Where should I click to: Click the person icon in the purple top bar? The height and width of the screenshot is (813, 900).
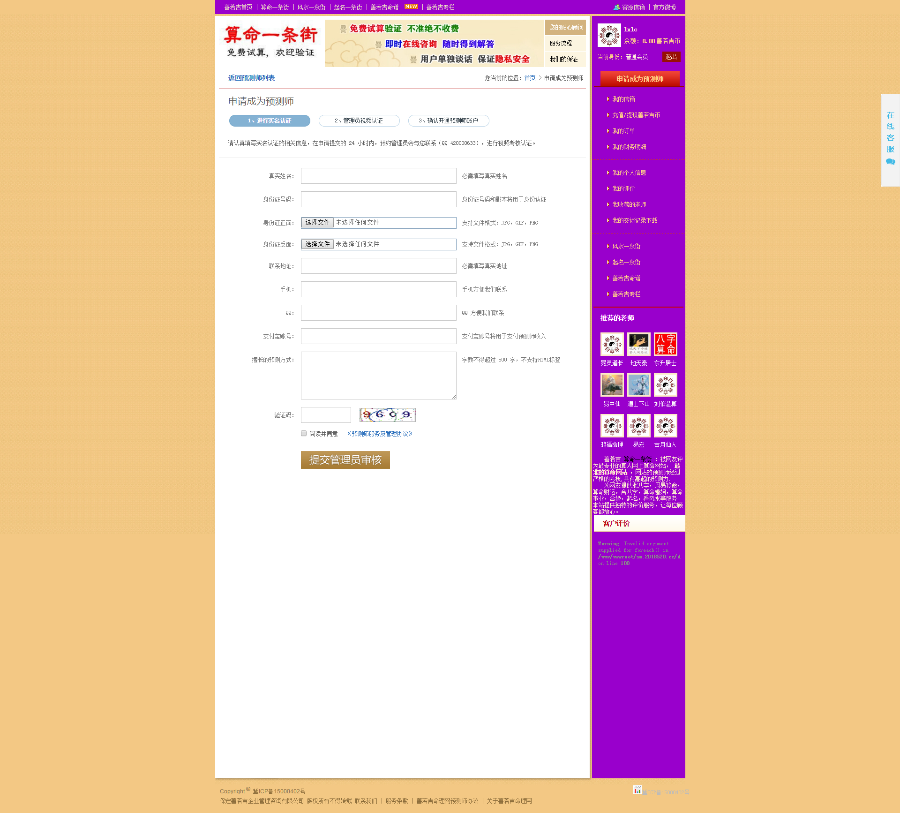[x=616, y=7]
